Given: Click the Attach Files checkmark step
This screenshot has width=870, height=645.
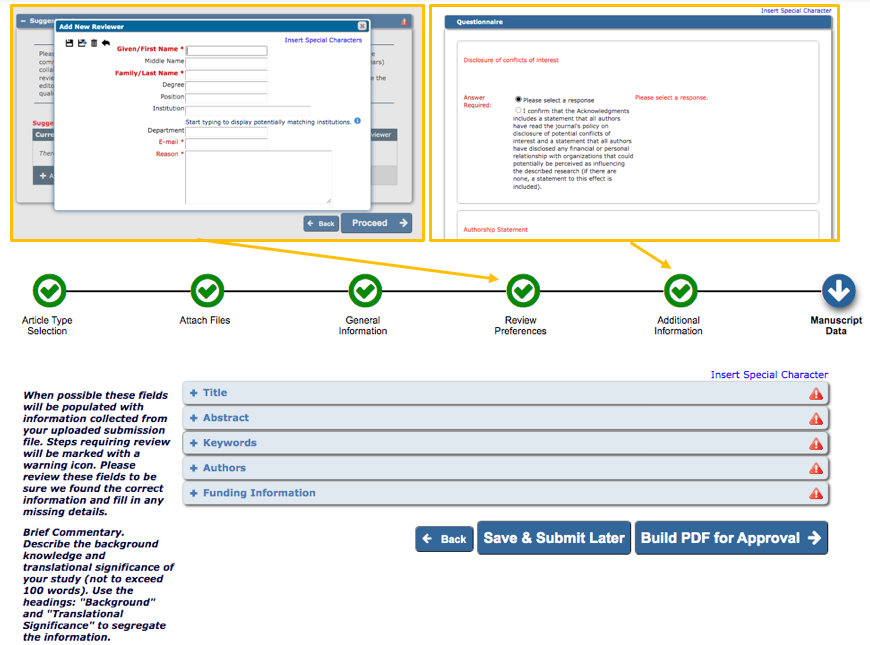Looking at the screenshot, I should pyautogui.click(x=207, y=290).
